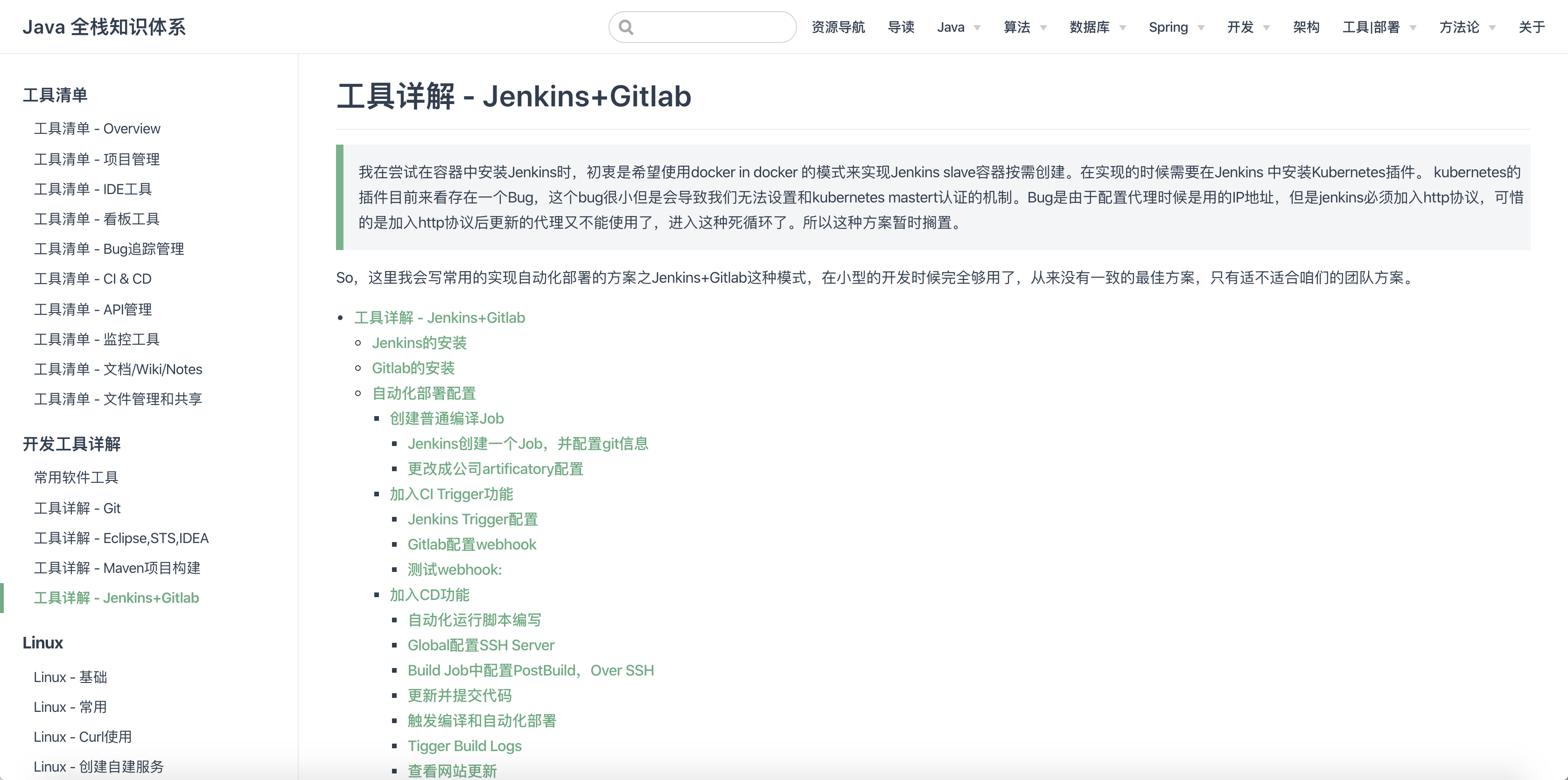Screen dimensions: 1568x780
Task: Open the 关于 page link
Action: (1532, 27)
